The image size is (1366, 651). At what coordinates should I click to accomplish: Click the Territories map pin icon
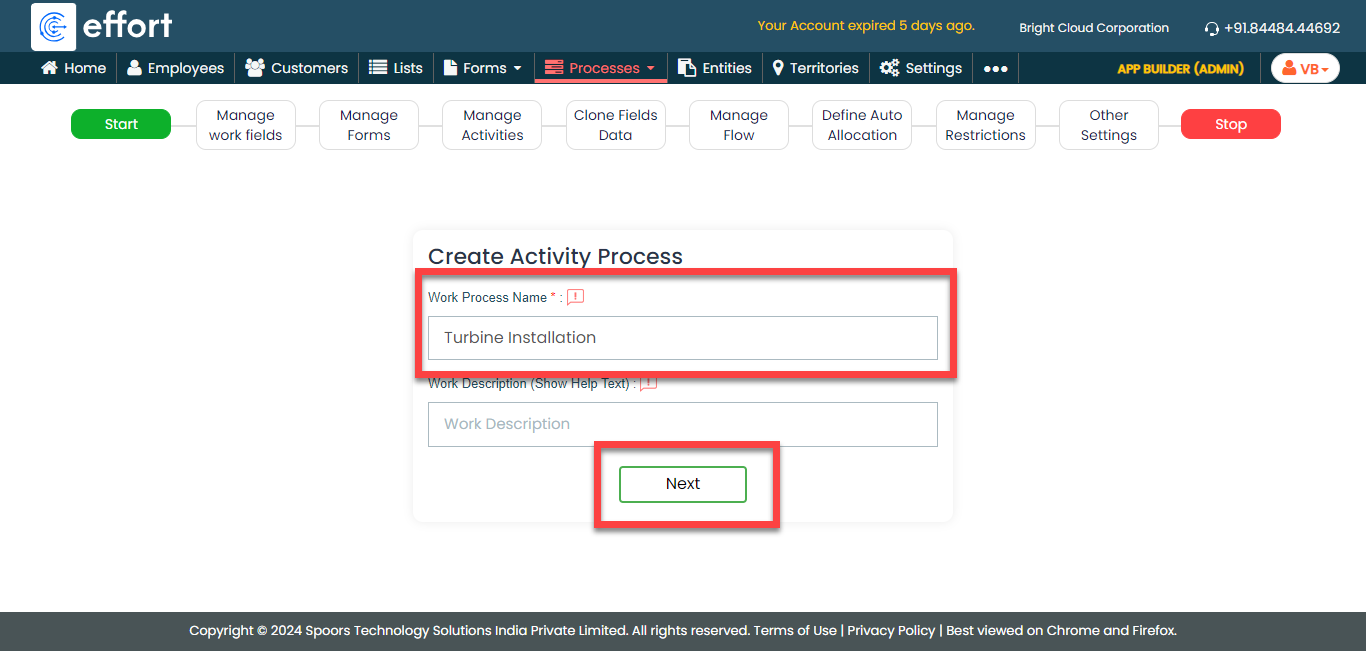[x=778, y=68]
